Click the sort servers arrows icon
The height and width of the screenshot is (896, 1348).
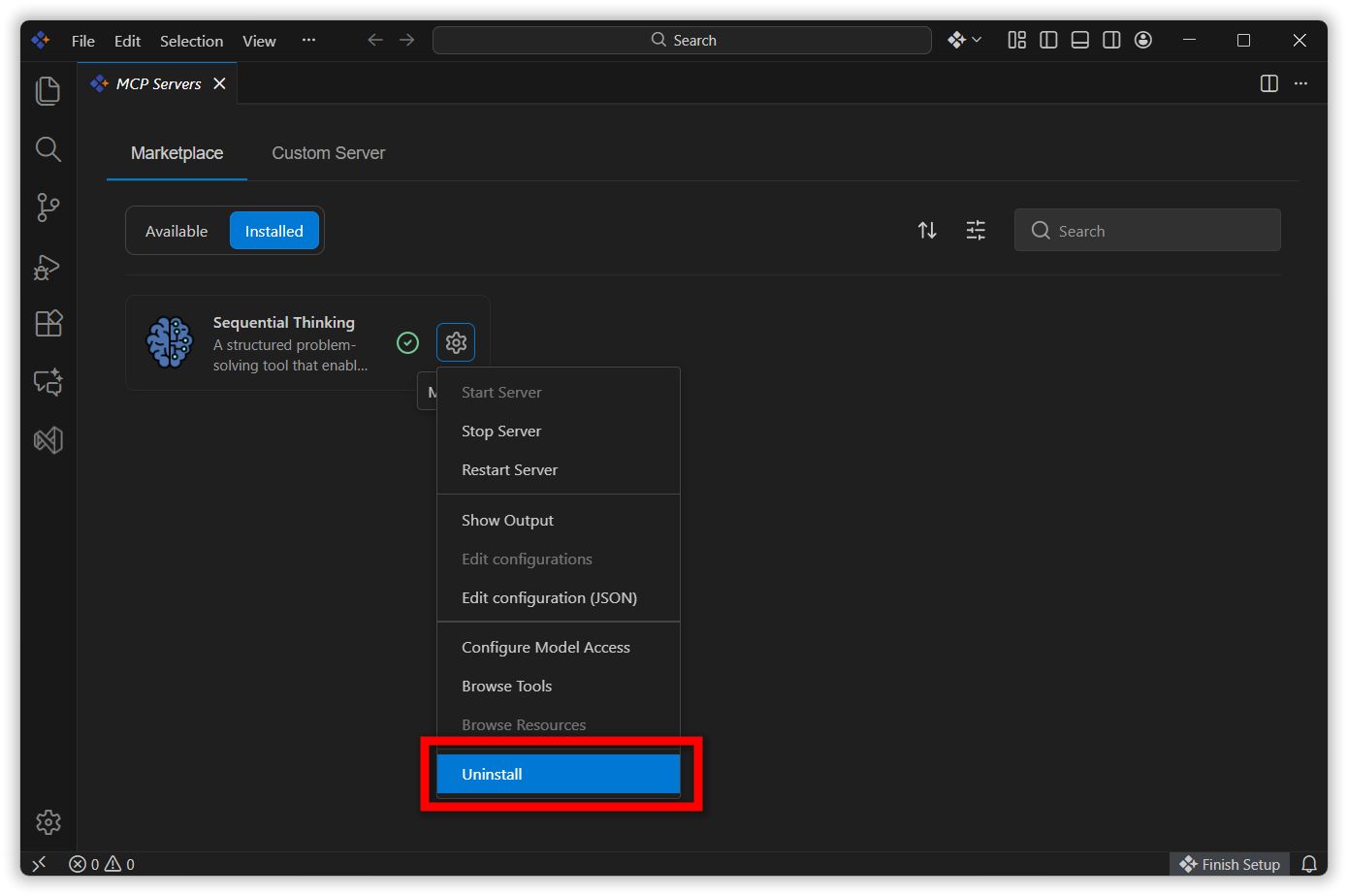927,231
